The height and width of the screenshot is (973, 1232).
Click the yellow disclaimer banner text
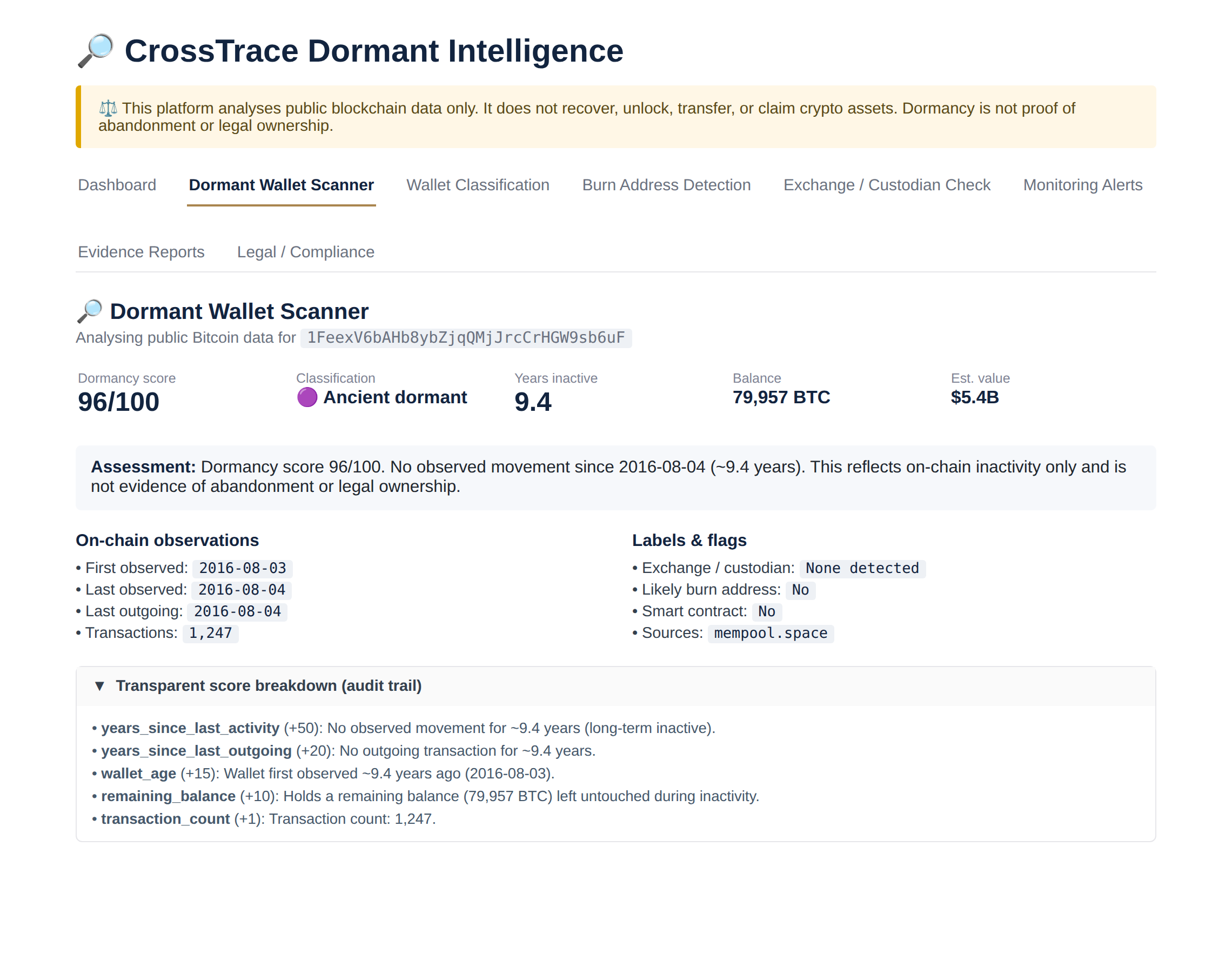(586, 117)
